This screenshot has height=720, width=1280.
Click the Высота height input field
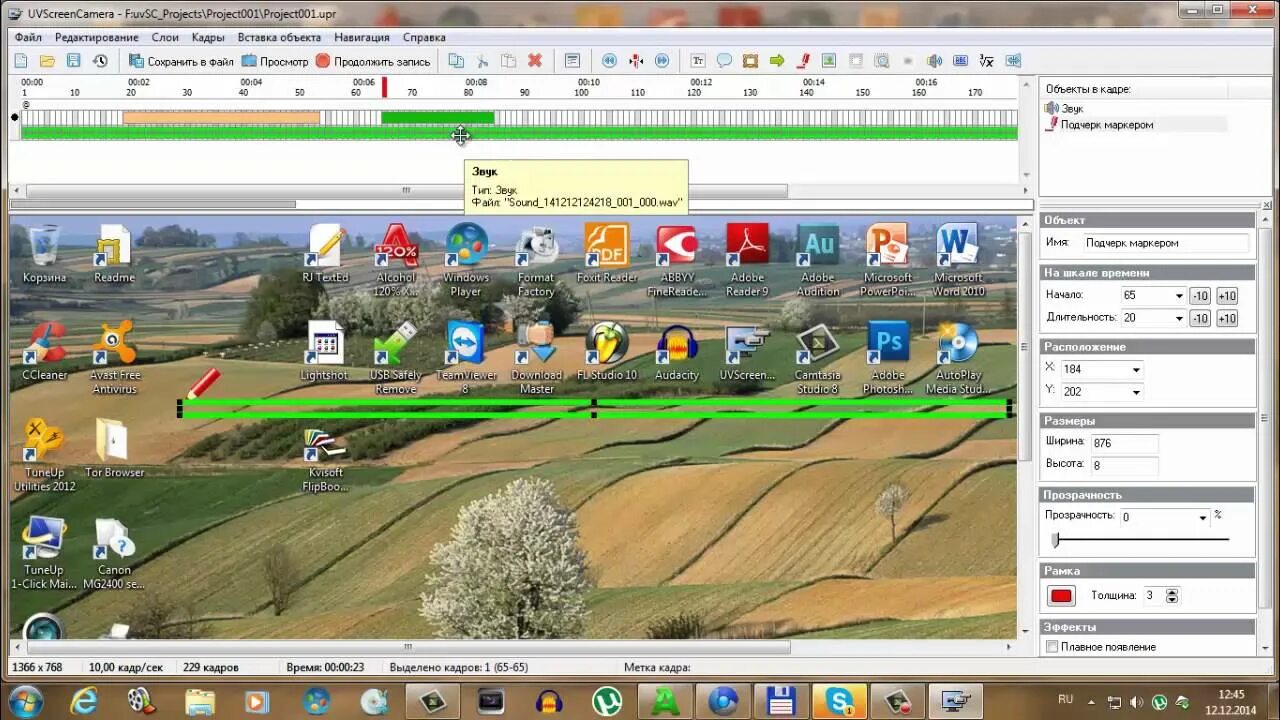tap(1125, 466)
